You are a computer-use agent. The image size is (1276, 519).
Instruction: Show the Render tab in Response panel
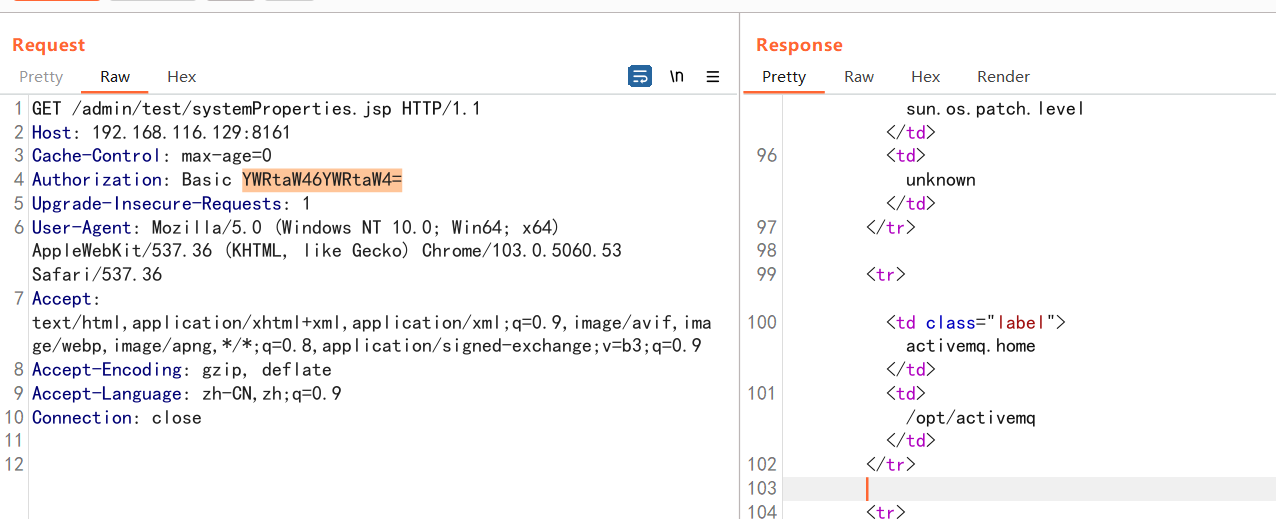(1003, 77)
